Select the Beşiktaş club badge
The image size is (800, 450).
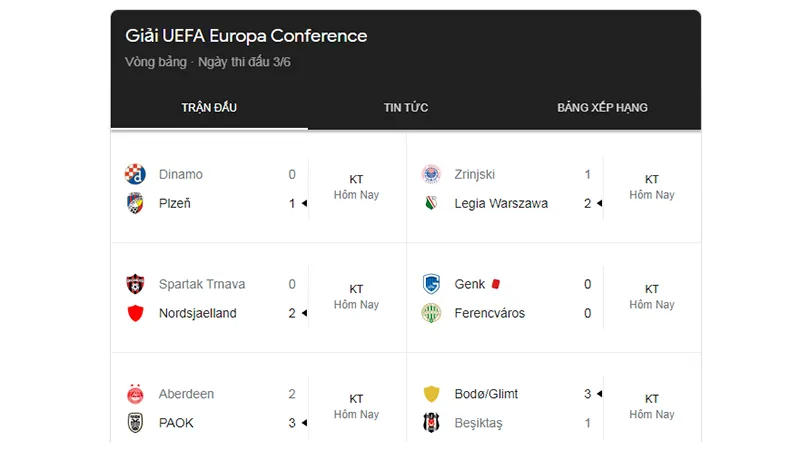[x=431, y=422]
